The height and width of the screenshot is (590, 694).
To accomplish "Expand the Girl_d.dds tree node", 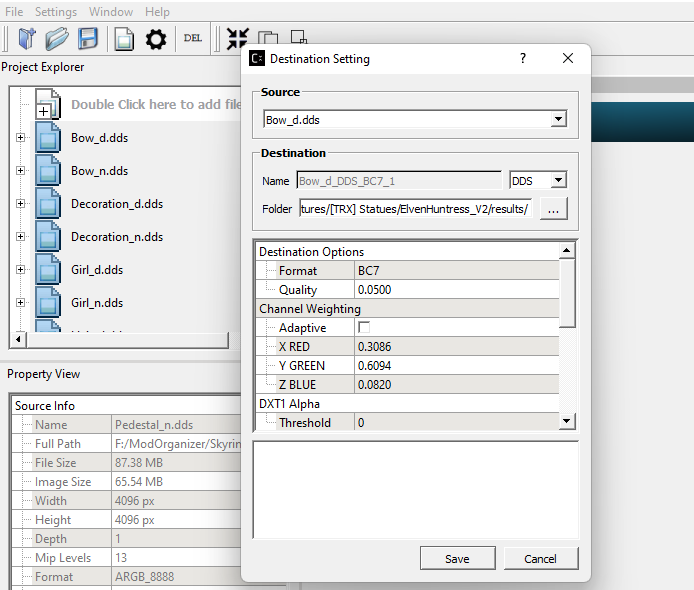I will coord(20,270).
